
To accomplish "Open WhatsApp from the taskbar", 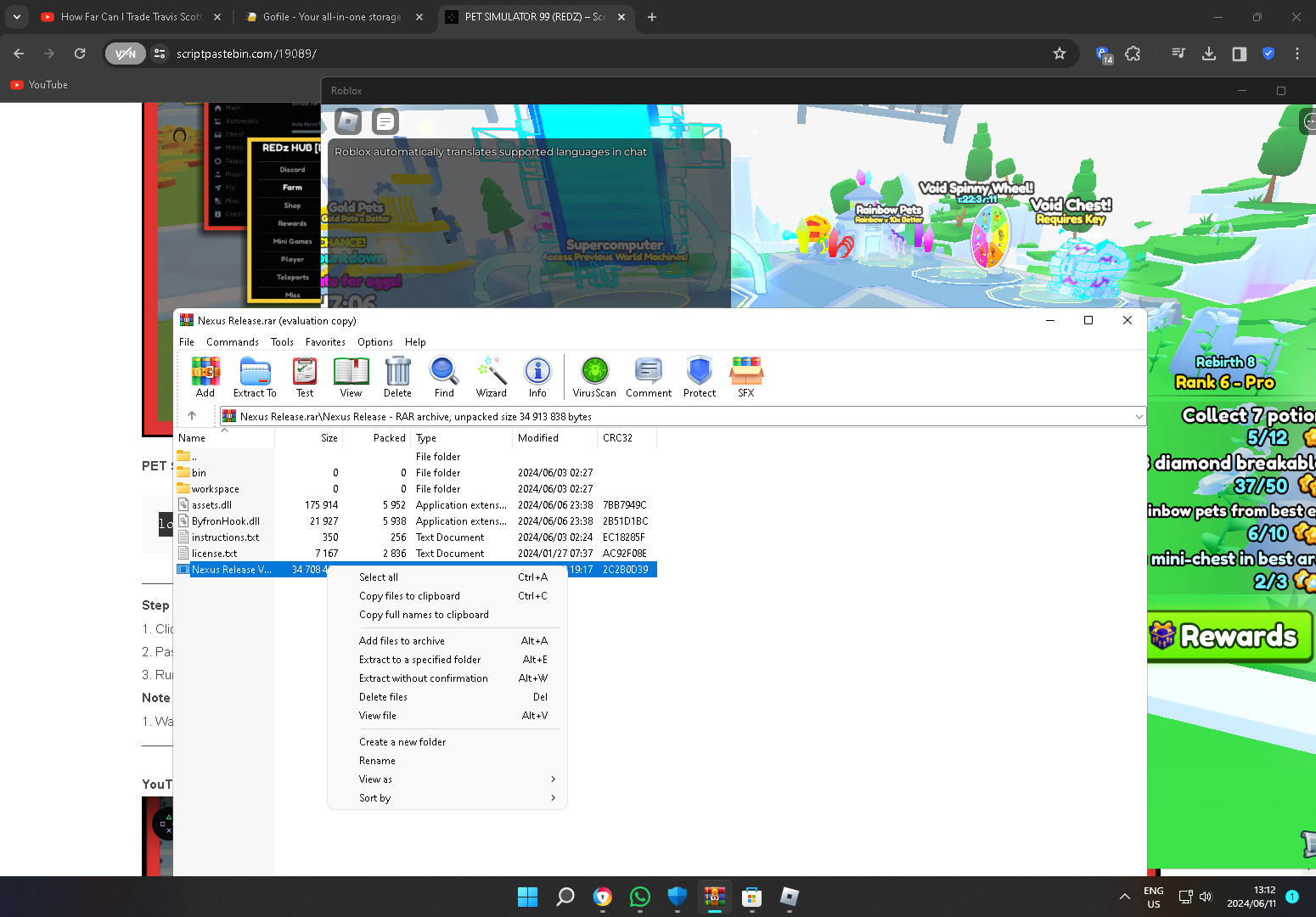I will (640, 897).
